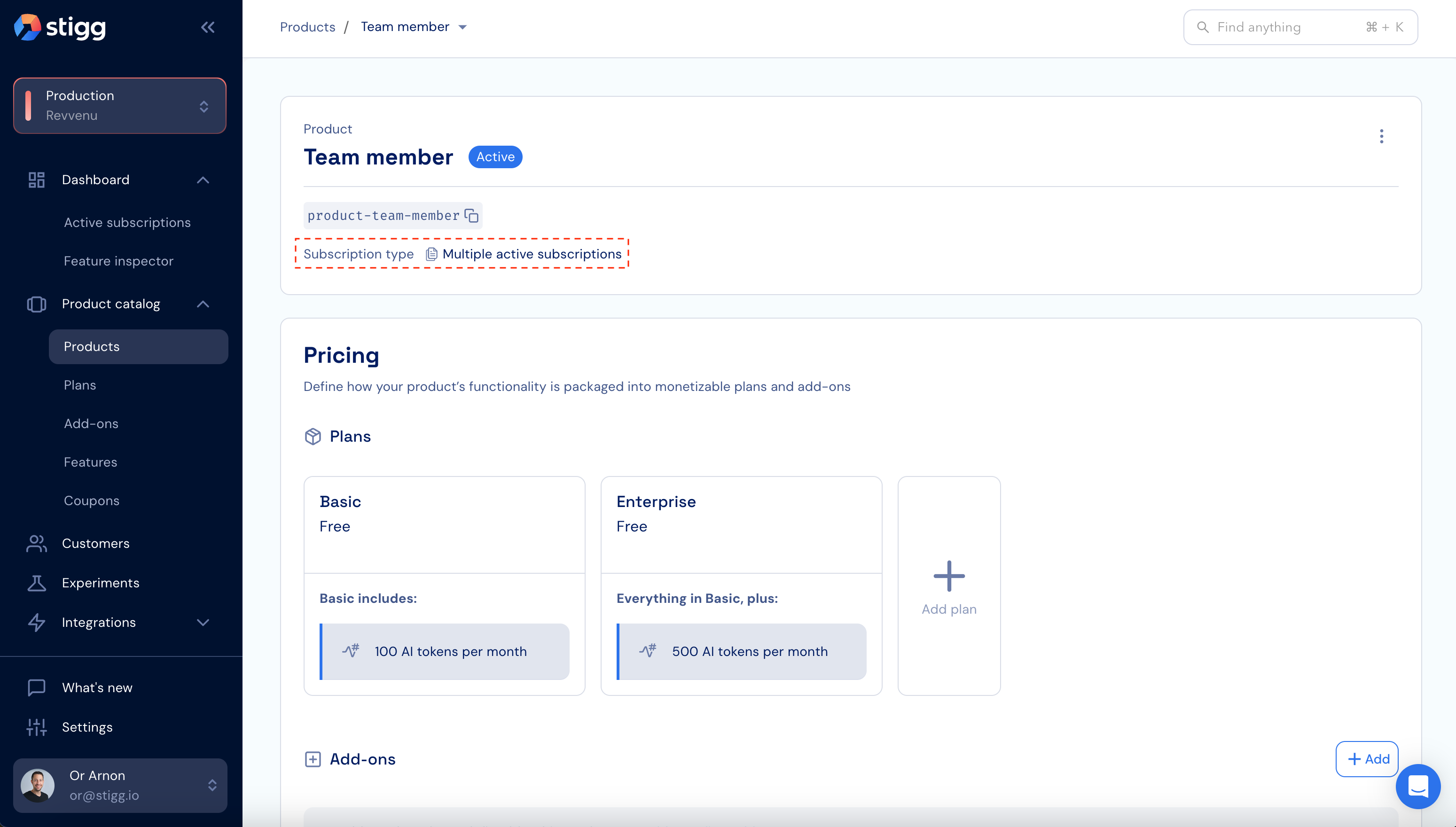Click the Plans cube icon
1456x827 pixels.
[x=313, y=436]
